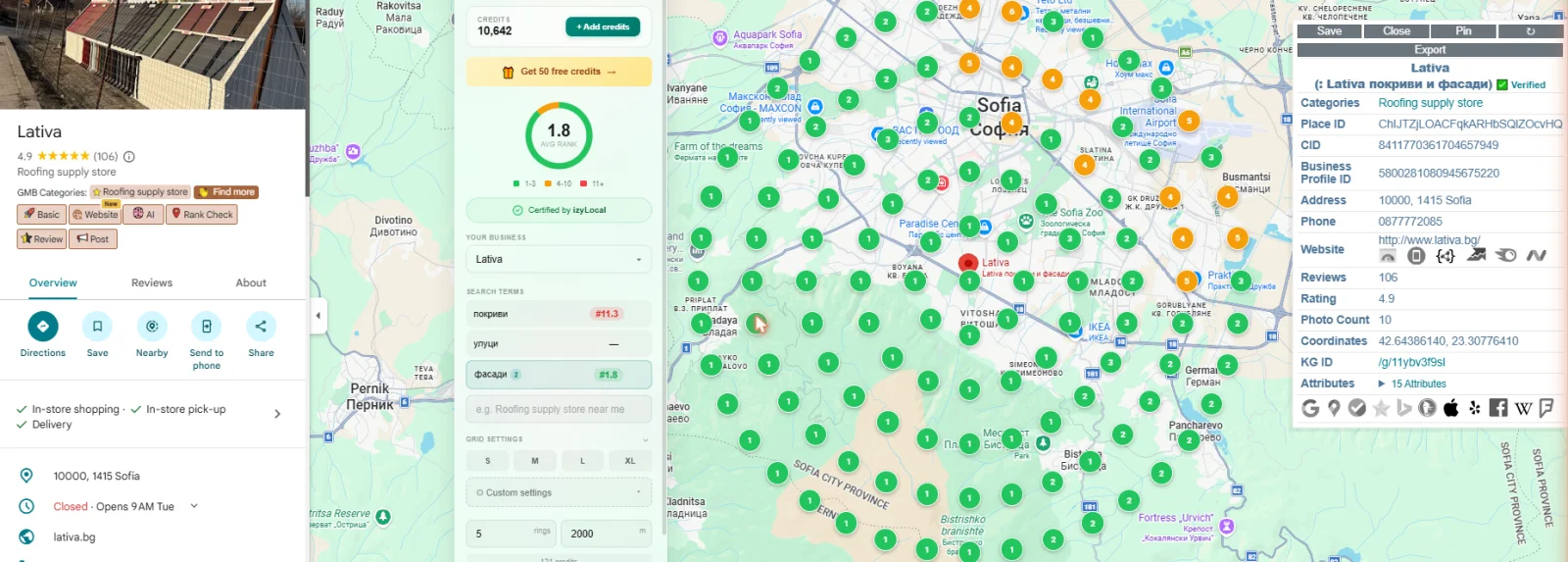Click the Save bookmark icon under Overview
The height and width of the screenshot is (562, 1568).
point(97,326)
